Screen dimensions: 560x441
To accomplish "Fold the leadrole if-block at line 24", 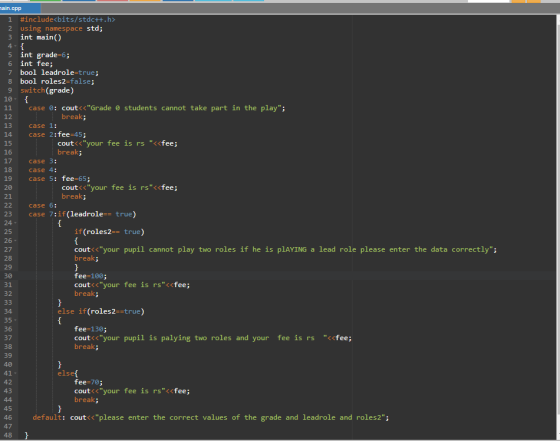I will point(15,223).
